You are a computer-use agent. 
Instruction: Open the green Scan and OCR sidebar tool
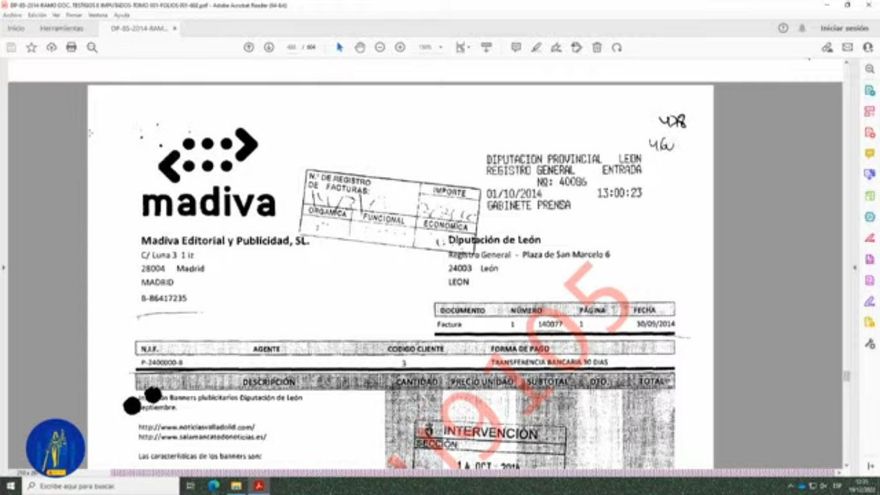tap(869, 196)
